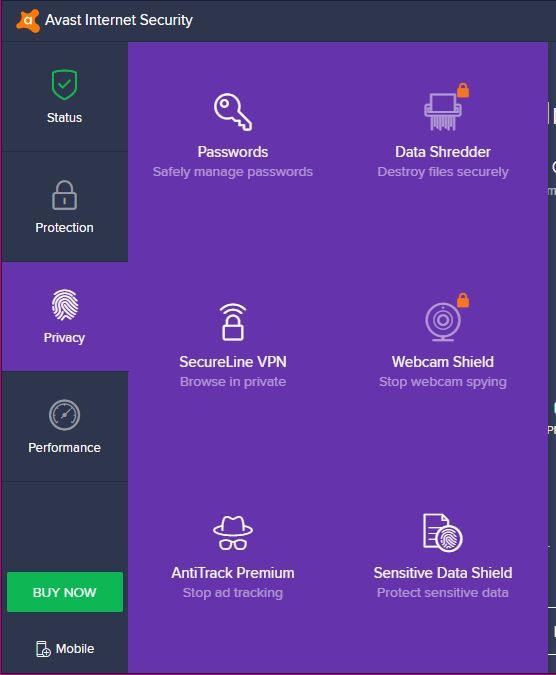Click 'Browse in private' subtitle text
The height and width of the screenshot is (675, 556).
point(233,382)
